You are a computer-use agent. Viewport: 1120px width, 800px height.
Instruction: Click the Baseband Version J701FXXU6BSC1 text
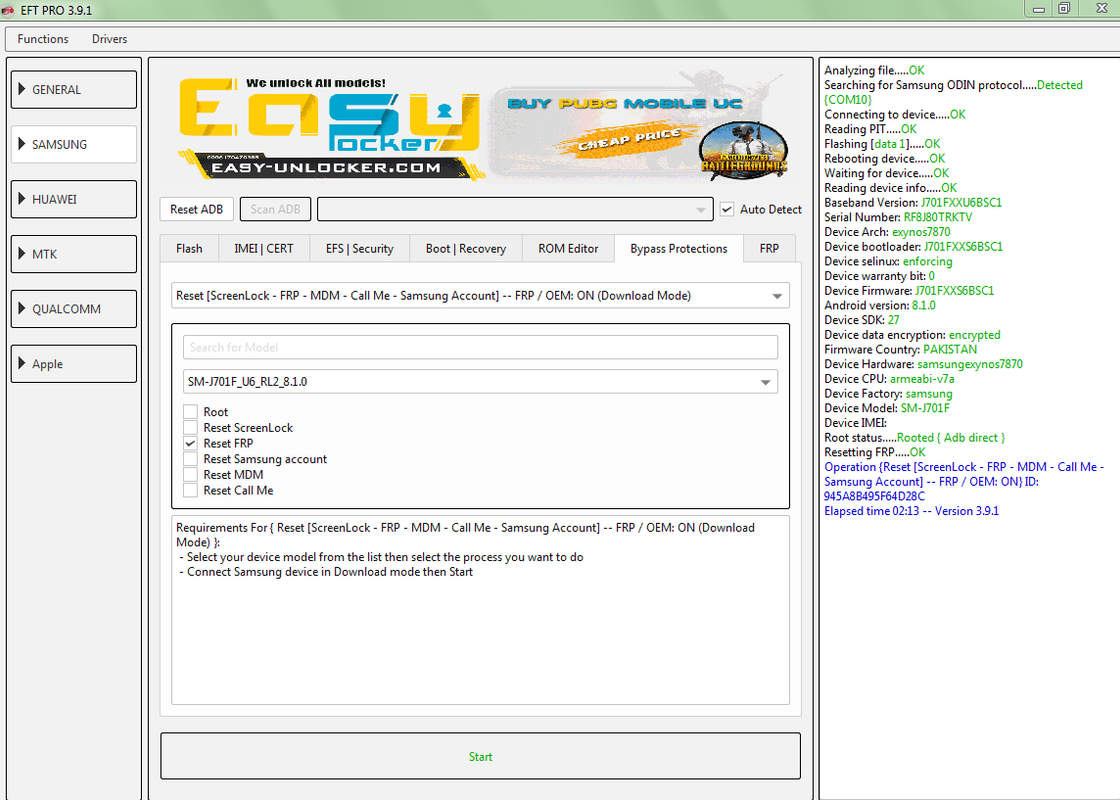click(x=913, y=202)
